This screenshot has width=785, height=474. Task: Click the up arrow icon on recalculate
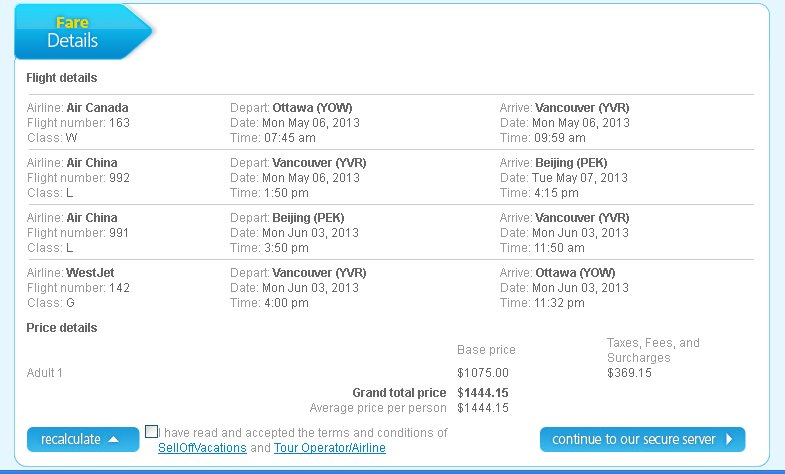click(114, 439)
